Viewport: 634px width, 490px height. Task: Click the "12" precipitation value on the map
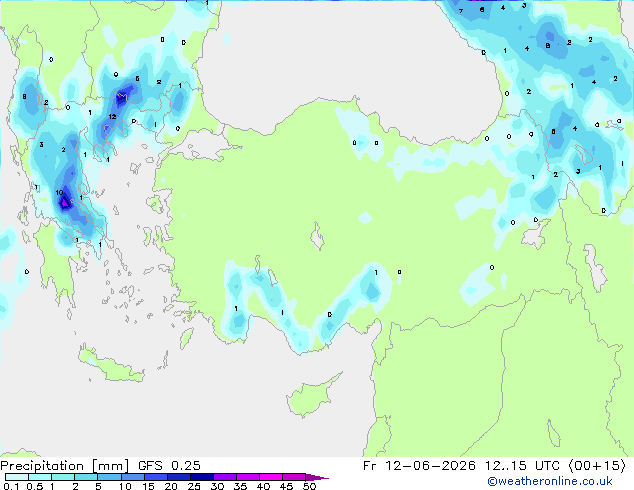pos(112,116)
